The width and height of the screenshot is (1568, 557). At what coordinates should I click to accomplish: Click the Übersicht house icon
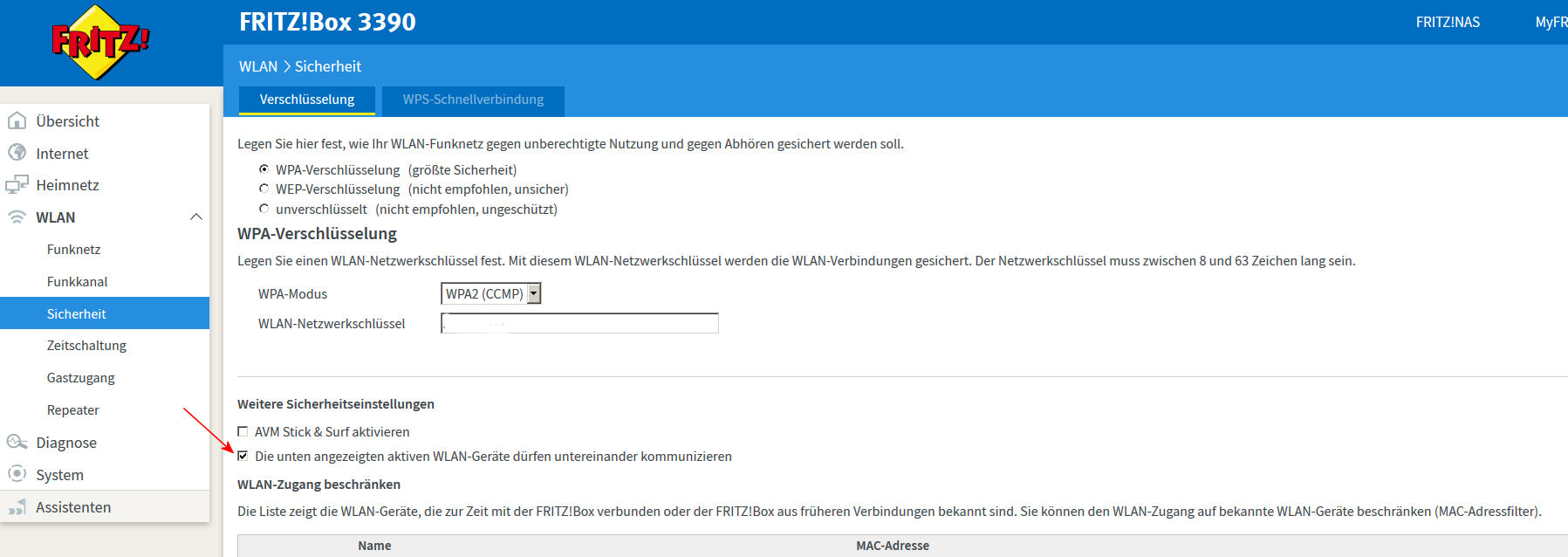click(x=17, y=120)
